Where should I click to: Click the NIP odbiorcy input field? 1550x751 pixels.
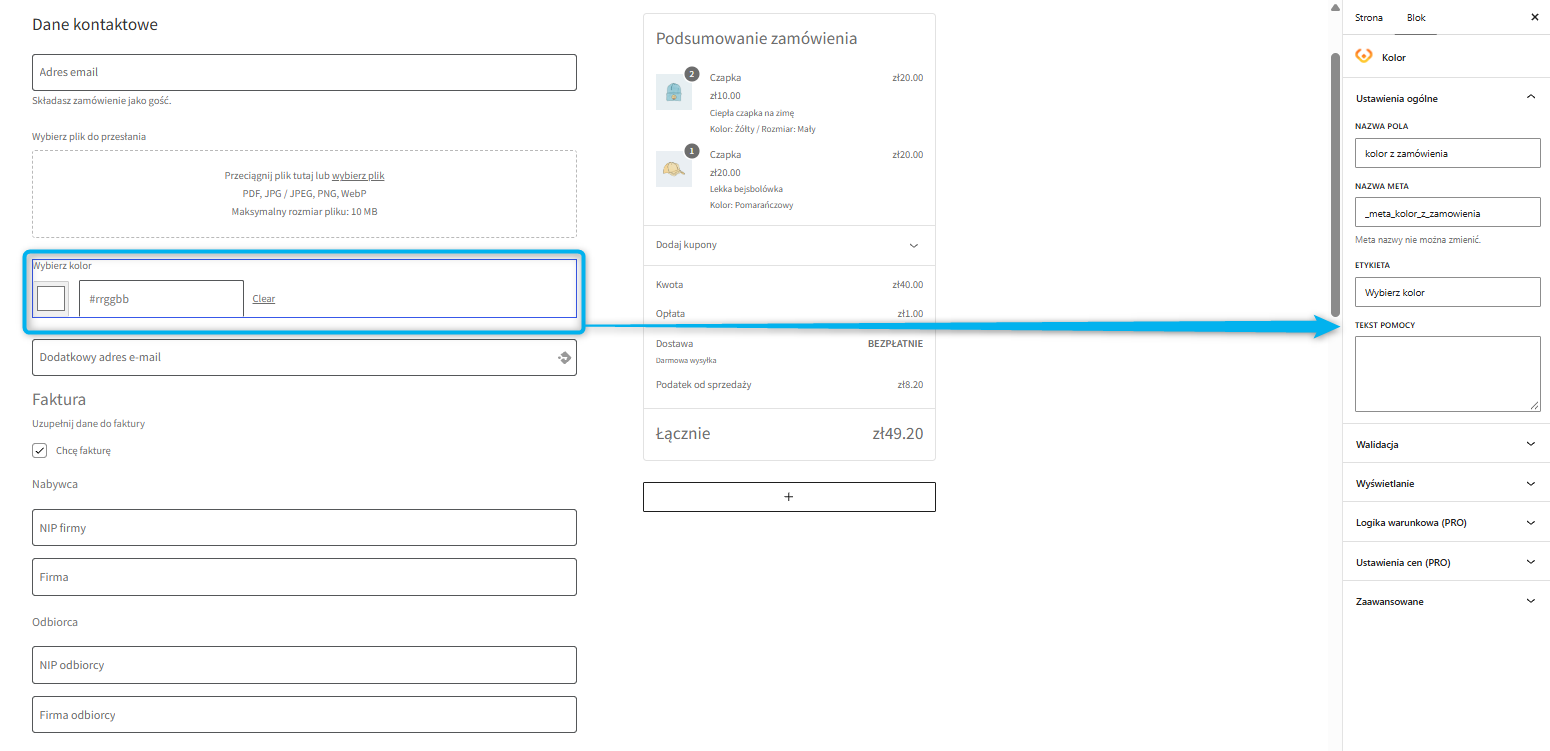click(304, 665)
